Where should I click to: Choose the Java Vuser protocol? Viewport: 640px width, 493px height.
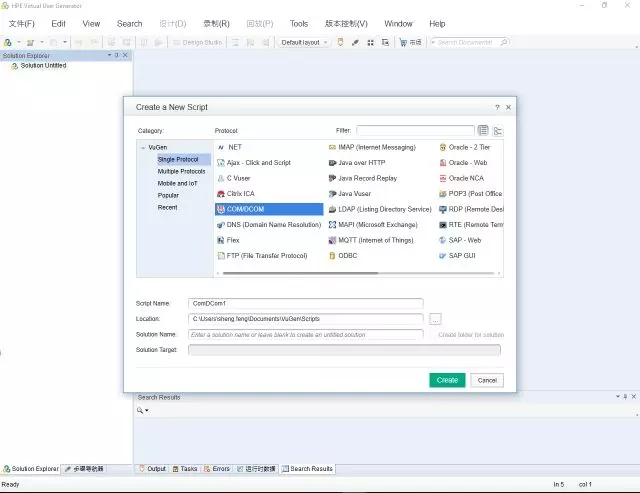350,194
